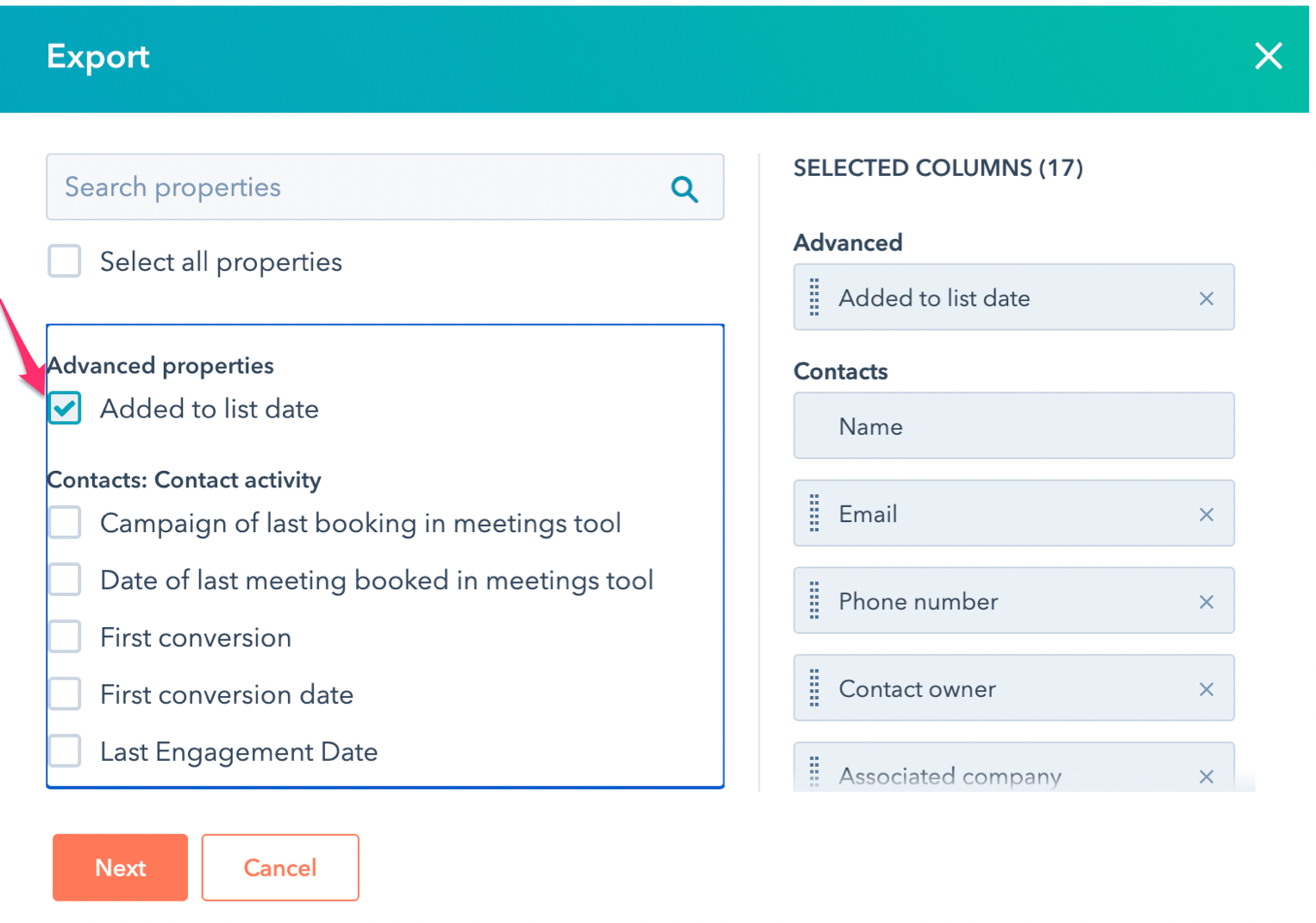
Task: Click drag handle on Added to list date
Action: point(814,298)
